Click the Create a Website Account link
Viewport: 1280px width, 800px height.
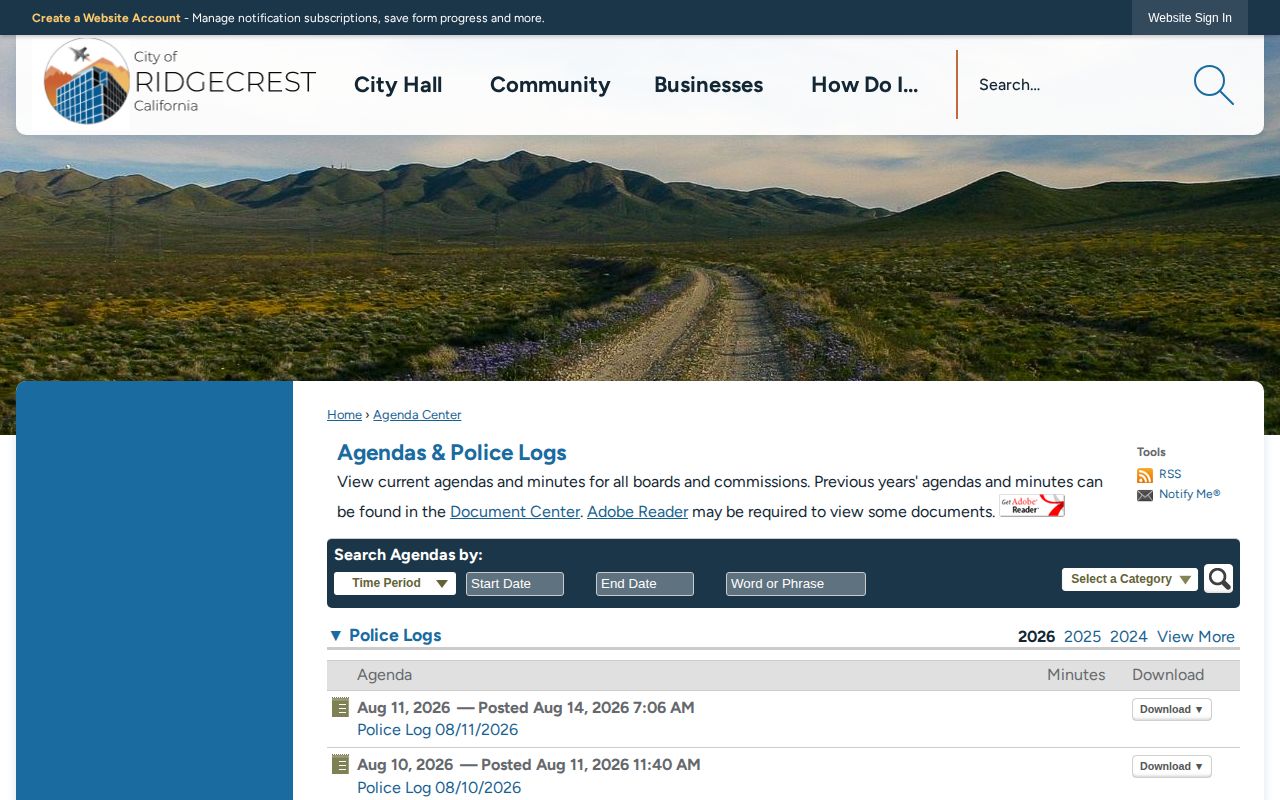(x=106, y=18)
